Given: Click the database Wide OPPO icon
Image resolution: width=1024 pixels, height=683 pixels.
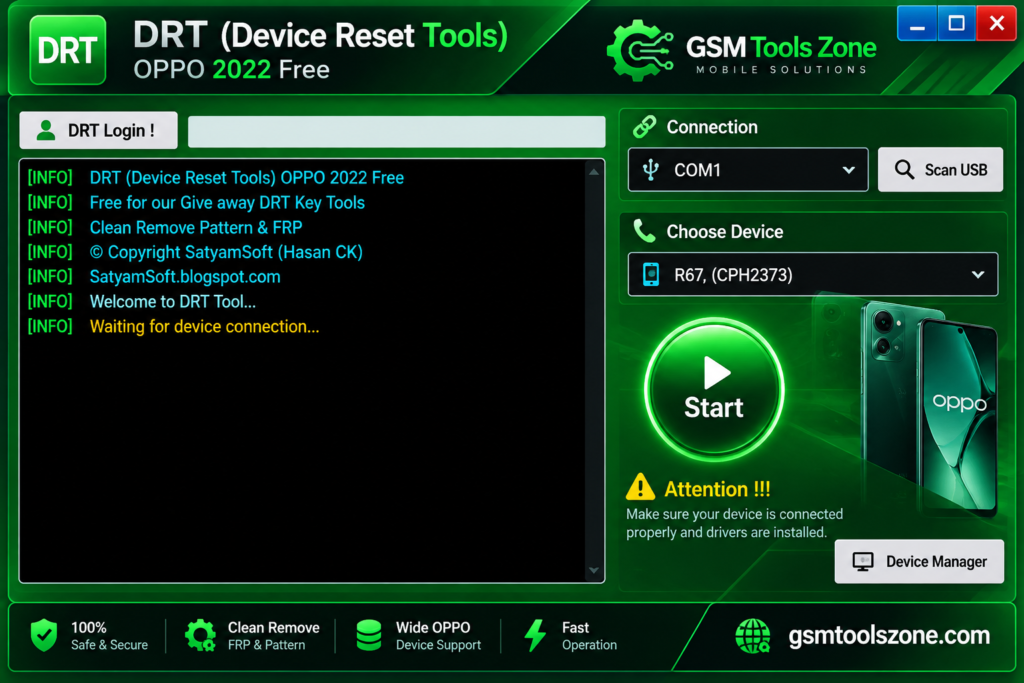Looking at the screenshot, I should [x=369, y=635].
